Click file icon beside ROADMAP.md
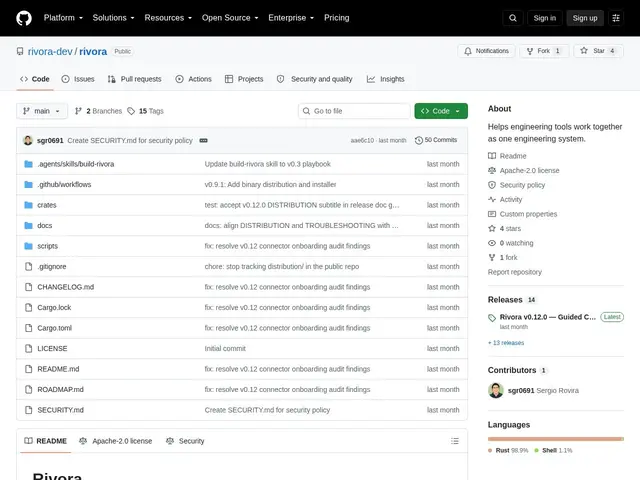Image resolution: width=640 pixels, height=480 pixels. [x=29, y=389]
